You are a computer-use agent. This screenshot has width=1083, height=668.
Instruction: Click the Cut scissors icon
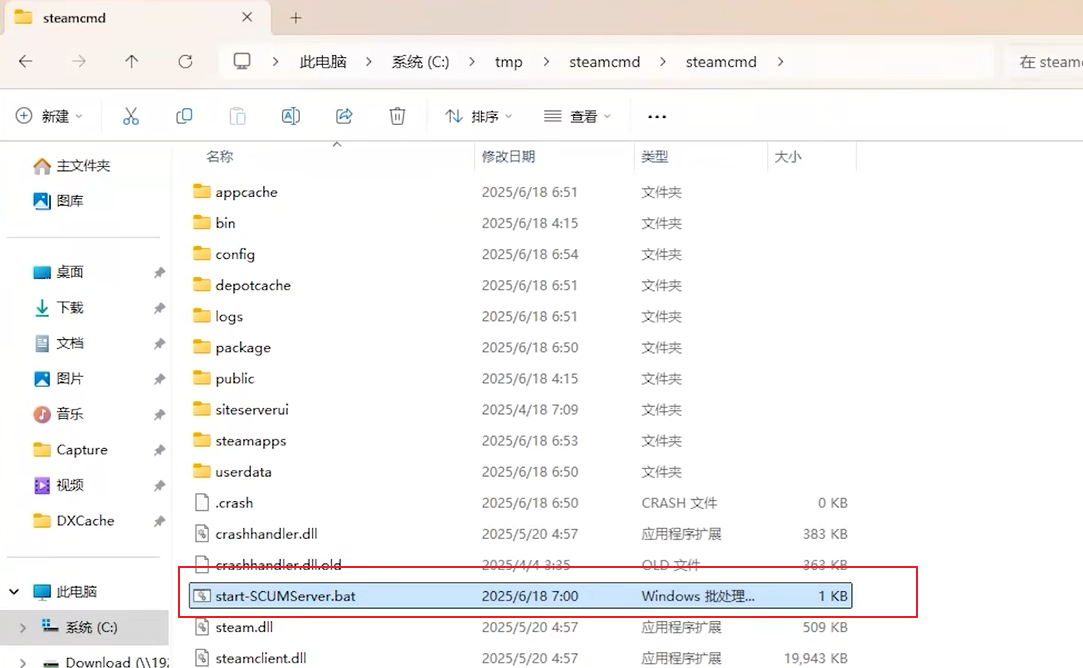coord(131,116)
